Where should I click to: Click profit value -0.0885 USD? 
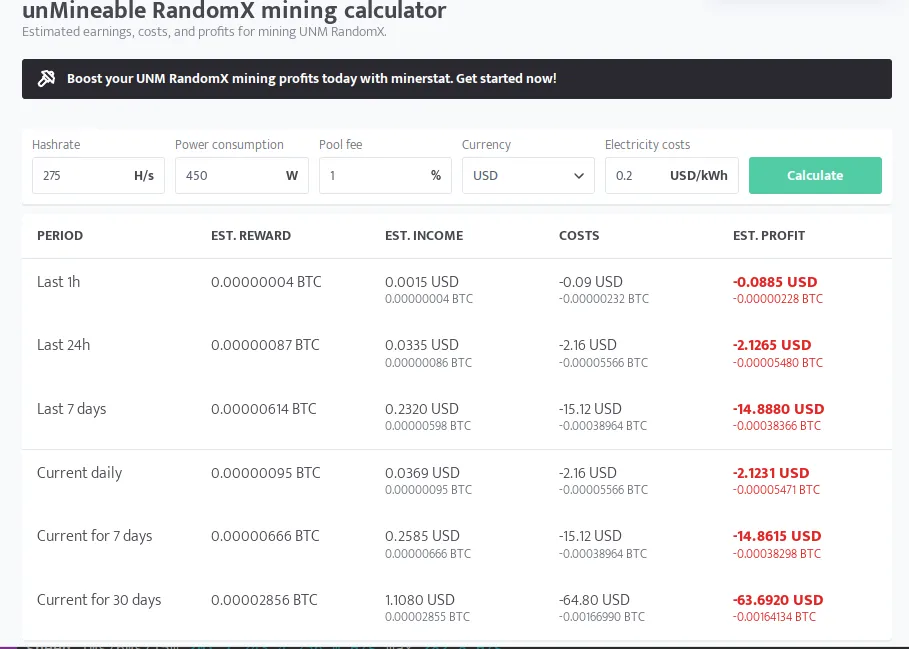point(775,282)
